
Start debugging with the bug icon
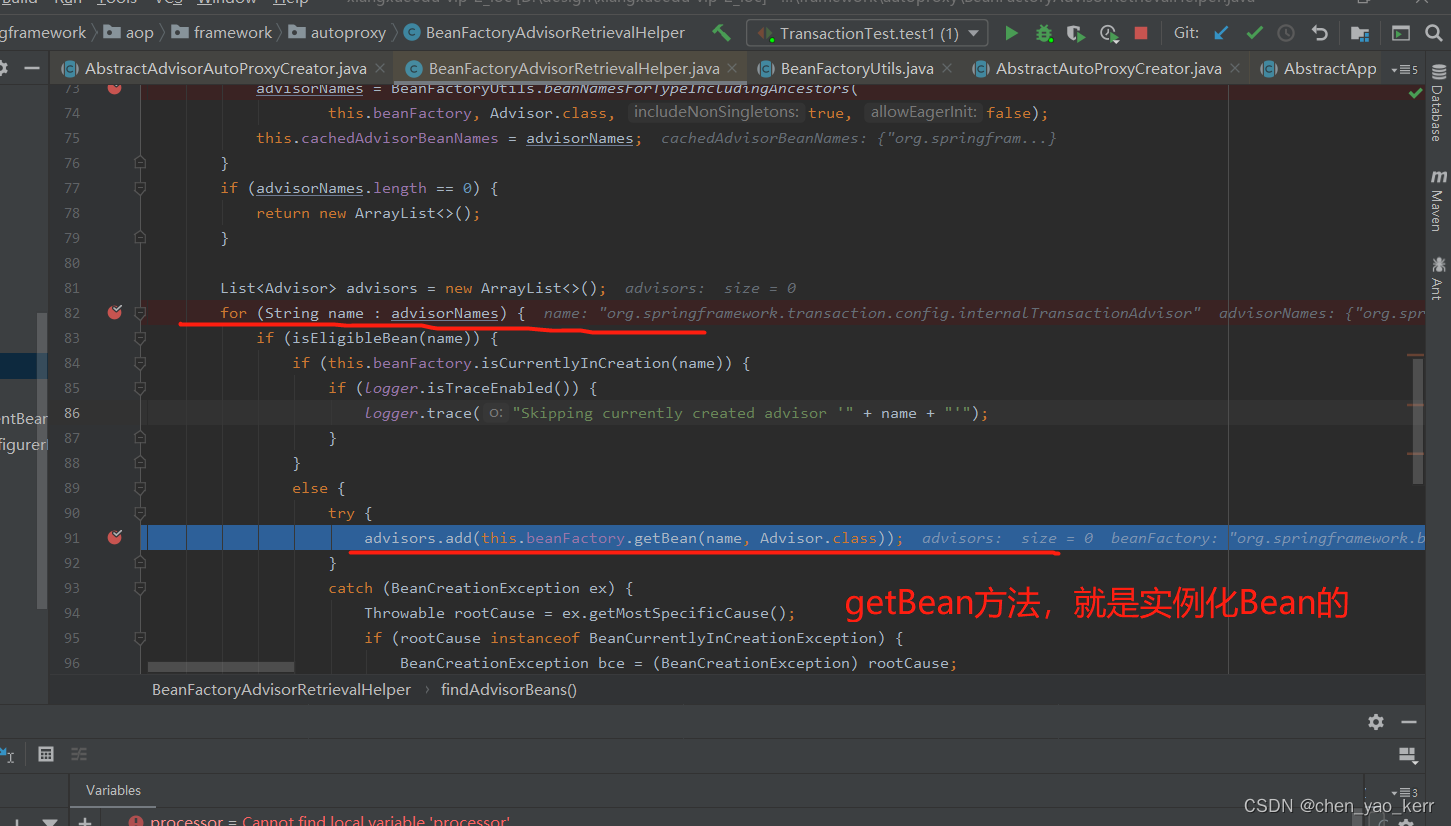pos(1044,33)
